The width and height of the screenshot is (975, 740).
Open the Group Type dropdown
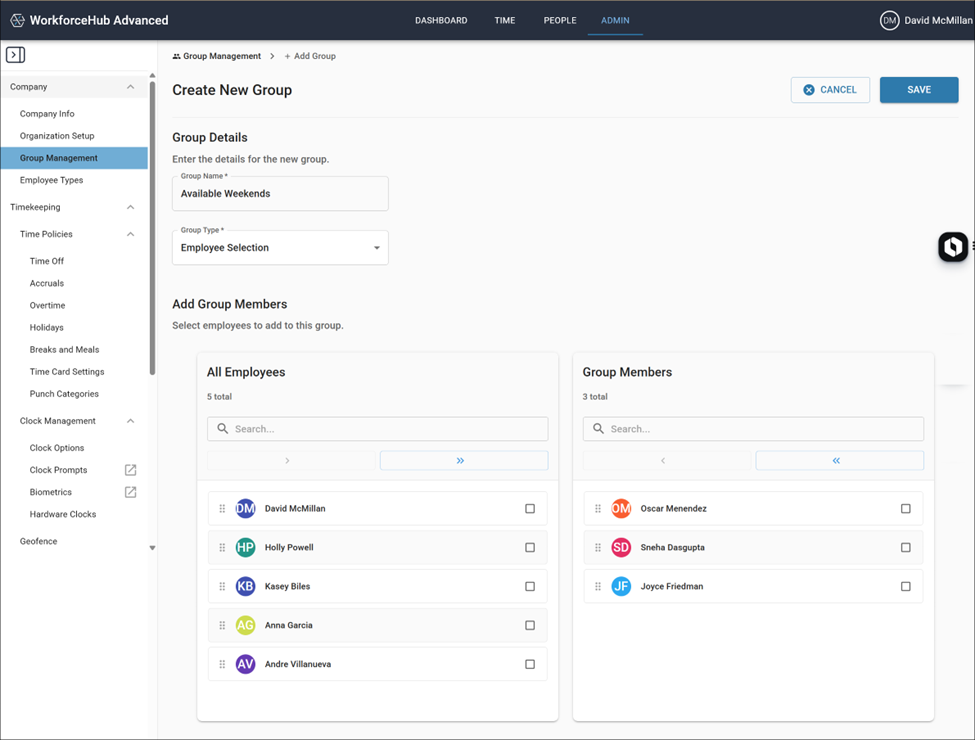pyautogui.click(x=280, y=247)
